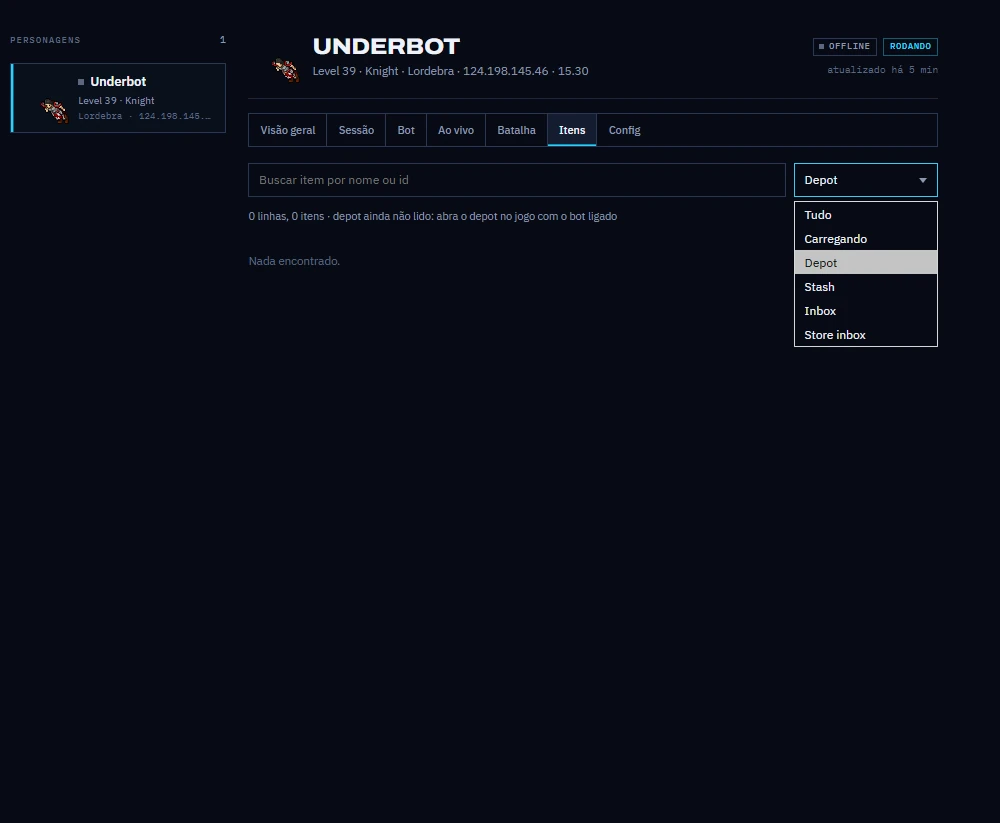The image size is (1000, 823).
Task: Choose 'Carregando' from the dropdown list
Action: 865,239
